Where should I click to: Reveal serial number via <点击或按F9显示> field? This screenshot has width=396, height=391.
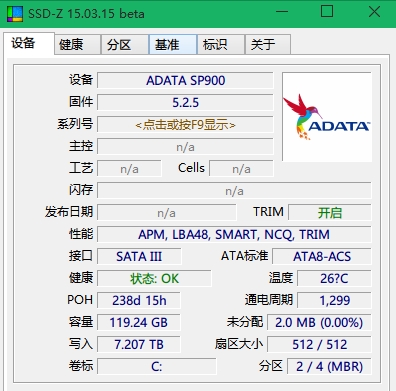[x=185, y=125]
